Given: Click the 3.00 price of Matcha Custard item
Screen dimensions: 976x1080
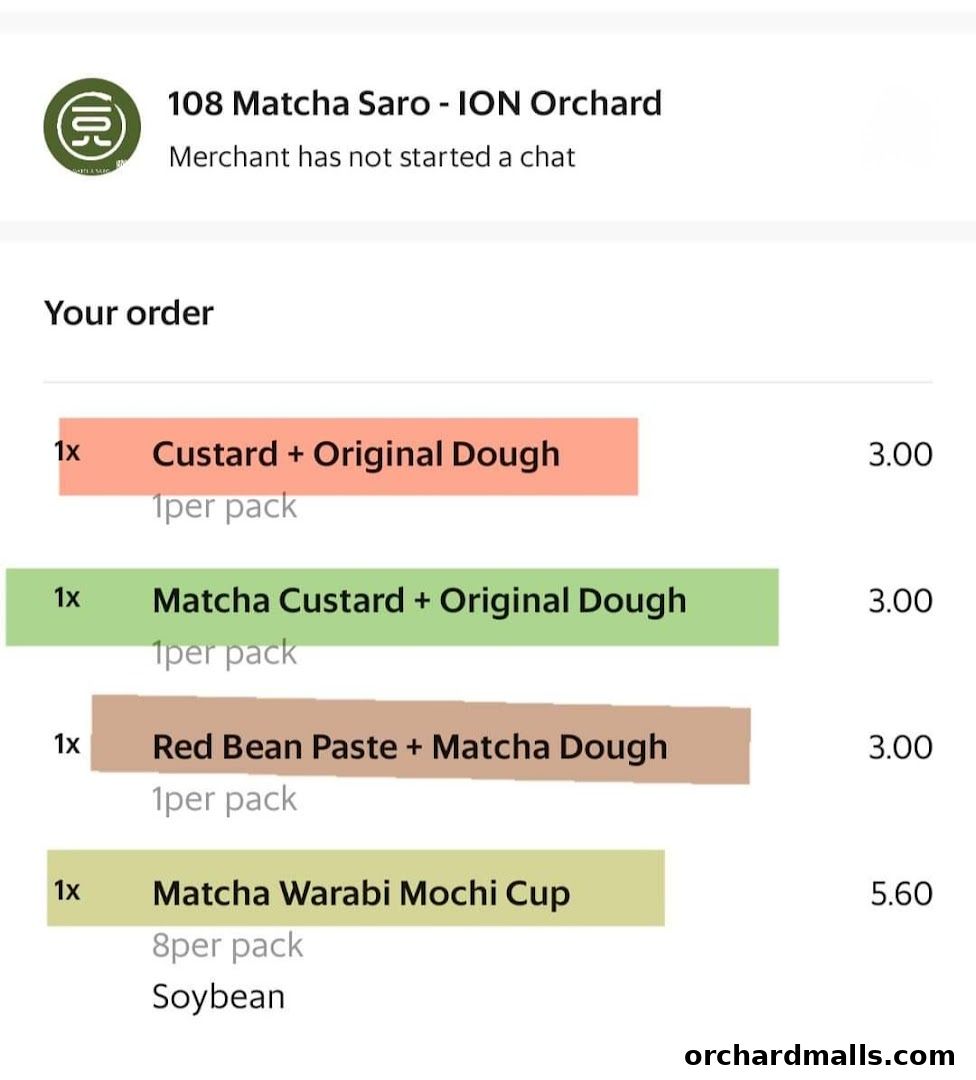Looking at the screenshot, I should click(900, 601).
